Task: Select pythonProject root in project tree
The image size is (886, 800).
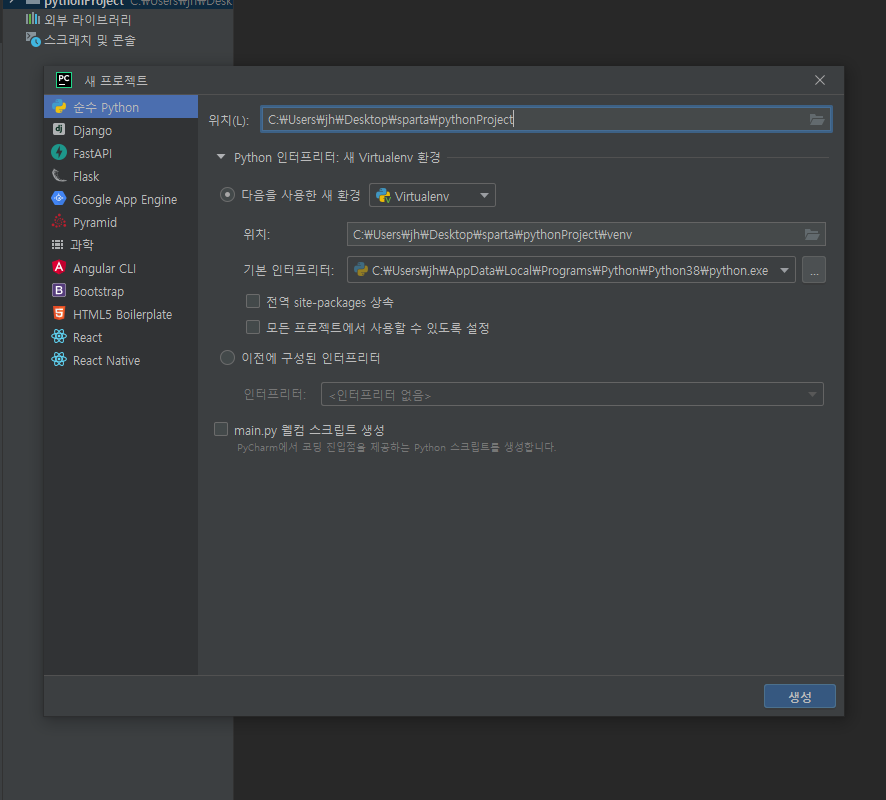Action: tap(84, 3)
